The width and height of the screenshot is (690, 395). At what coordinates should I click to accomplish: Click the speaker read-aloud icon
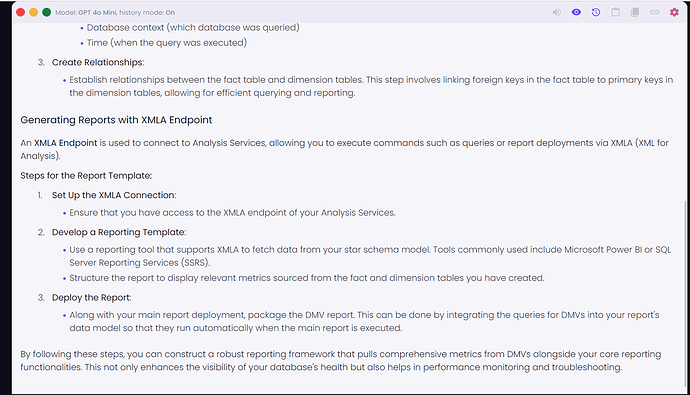[x=557, y=12]
